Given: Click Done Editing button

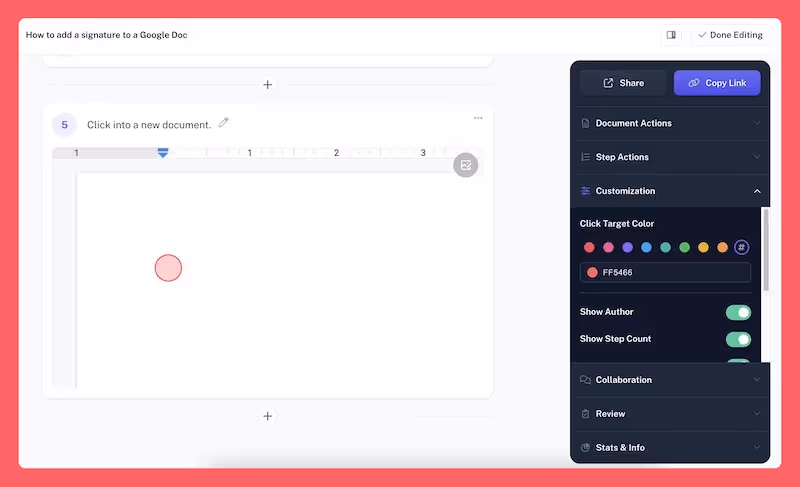Looking at the screenshot, I should point(730,35).
